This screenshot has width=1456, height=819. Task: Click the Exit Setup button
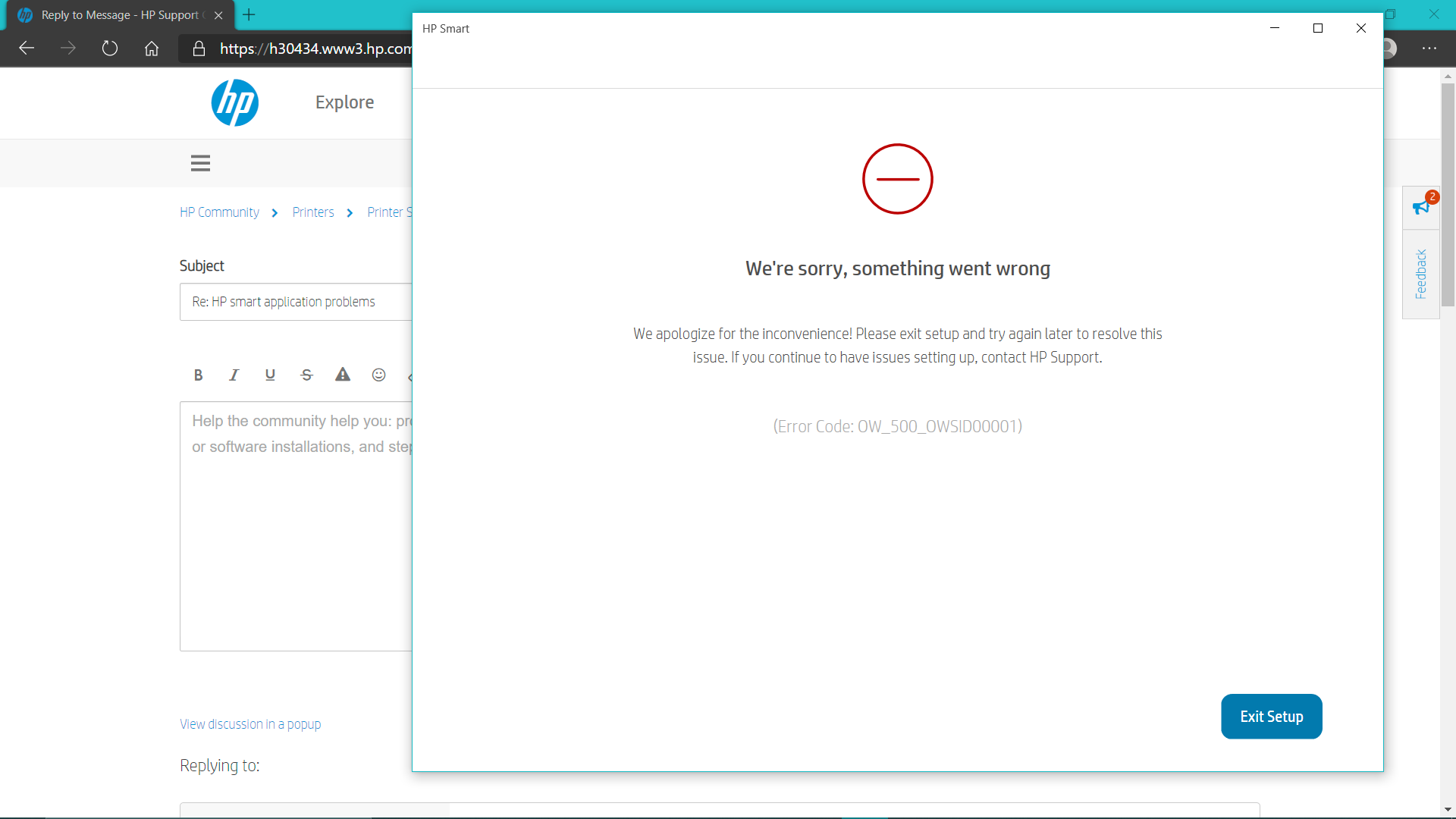1271,717
